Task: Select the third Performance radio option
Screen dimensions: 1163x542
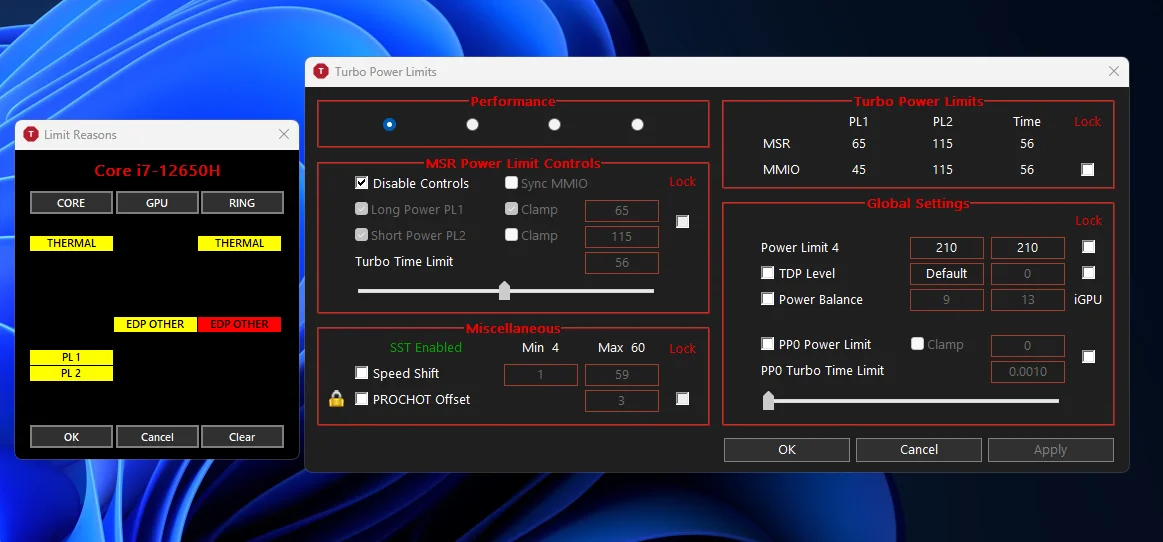Action: [x=554, y=125]
